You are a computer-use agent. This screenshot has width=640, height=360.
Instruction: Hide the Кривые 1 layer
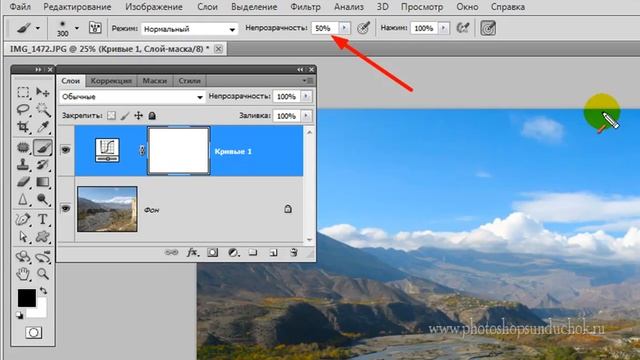pos(66,150)
